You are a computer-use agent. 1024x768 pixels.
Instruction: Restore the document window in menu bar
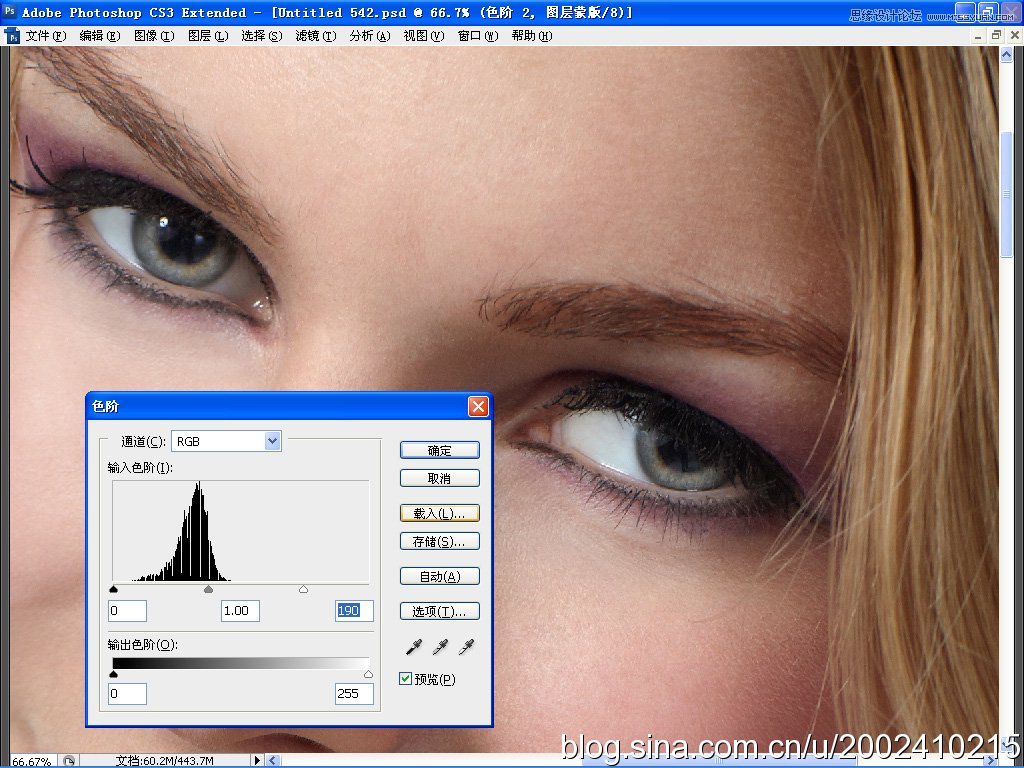pos(996,36)
